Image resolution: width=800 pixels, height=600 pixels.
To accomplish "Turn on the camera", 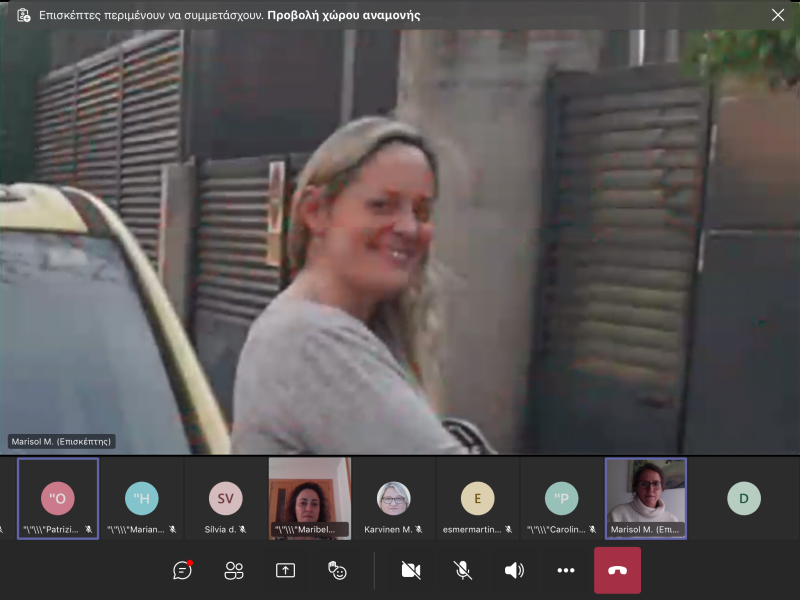I will coord(410,570).
